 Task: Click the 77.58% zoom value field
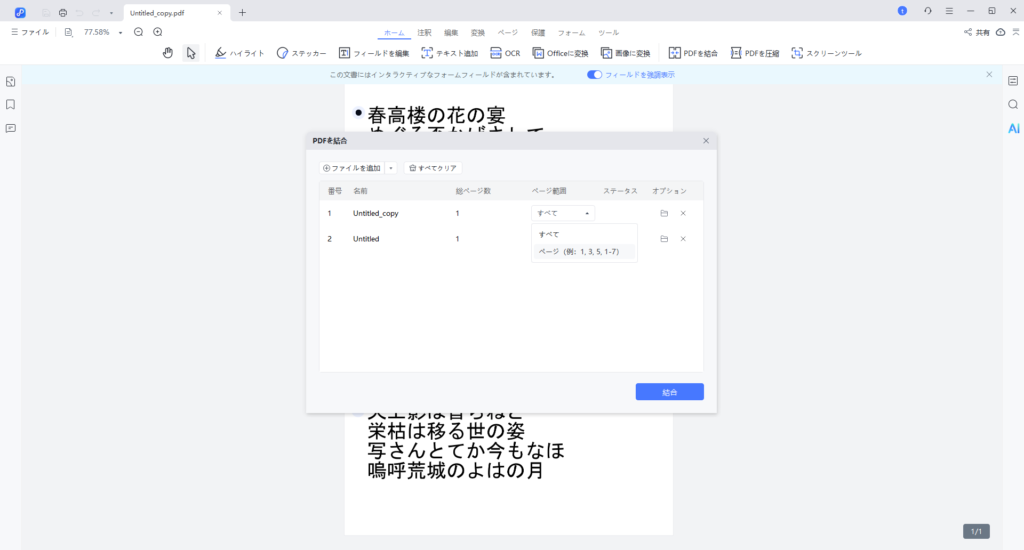[x=97, y=32]
